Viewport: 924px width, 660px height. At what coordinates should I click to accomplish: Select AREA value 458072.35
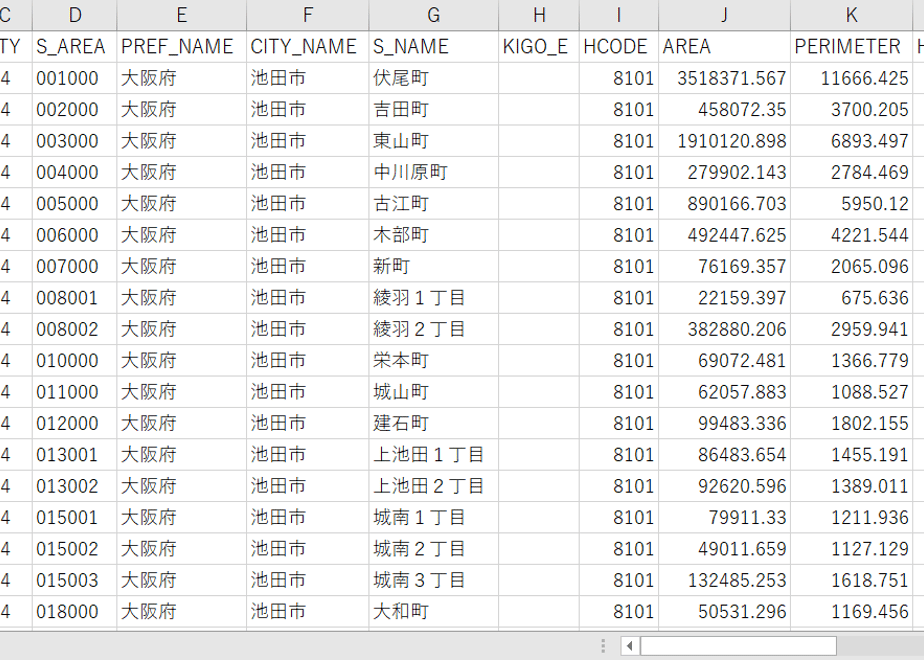(724, 110)
